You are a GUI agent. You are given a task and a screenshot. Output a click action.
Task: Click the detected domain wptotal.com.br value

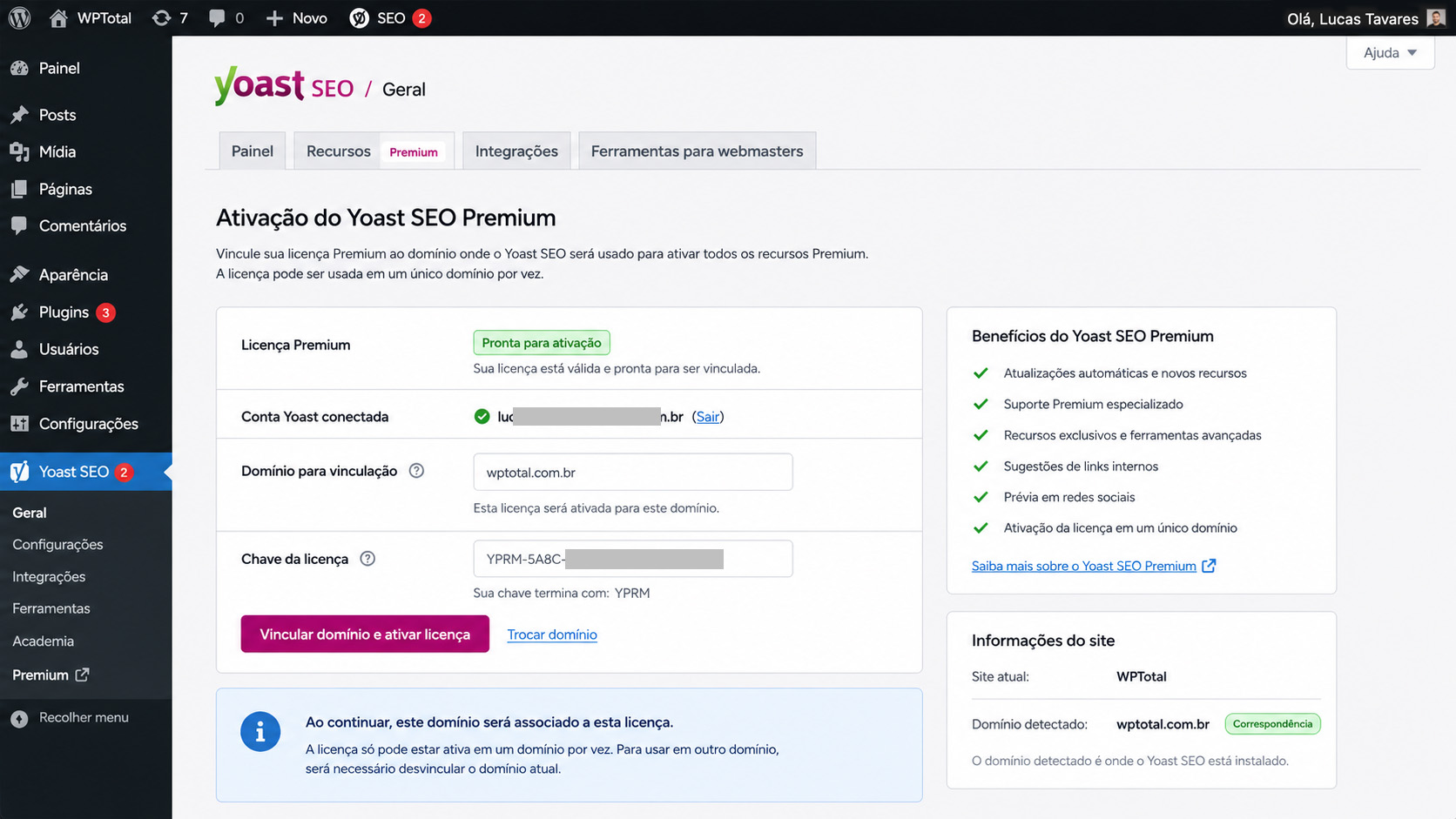[1163, 724]
